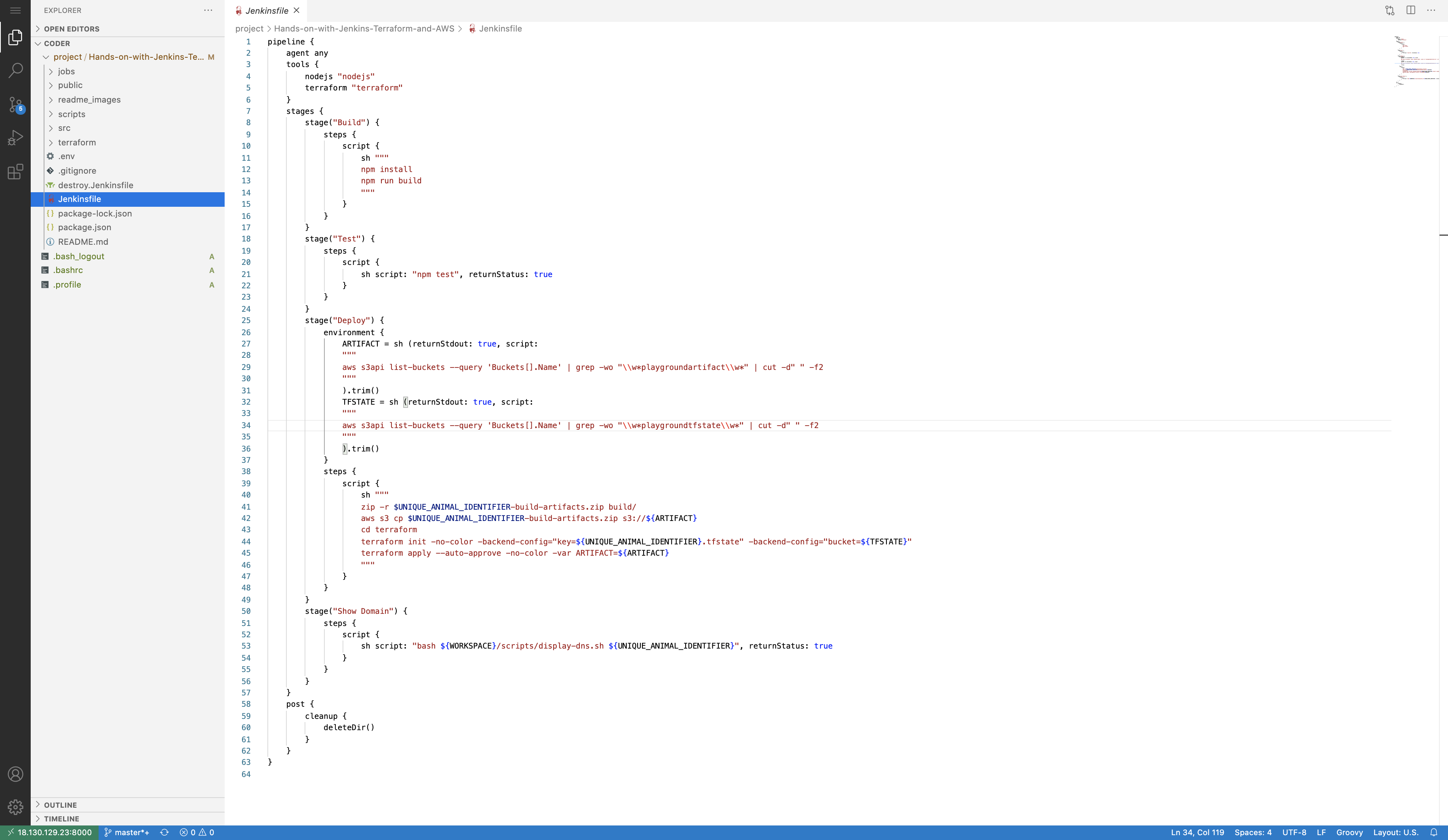Open the Search view

click(x=15, y=71)
